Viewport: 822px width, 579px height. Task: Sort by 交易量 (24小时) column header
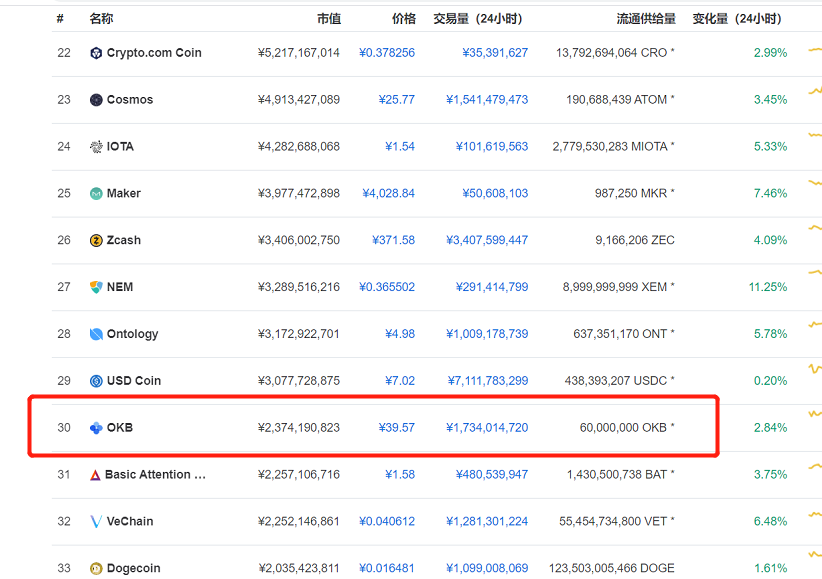tap(478, 19)
